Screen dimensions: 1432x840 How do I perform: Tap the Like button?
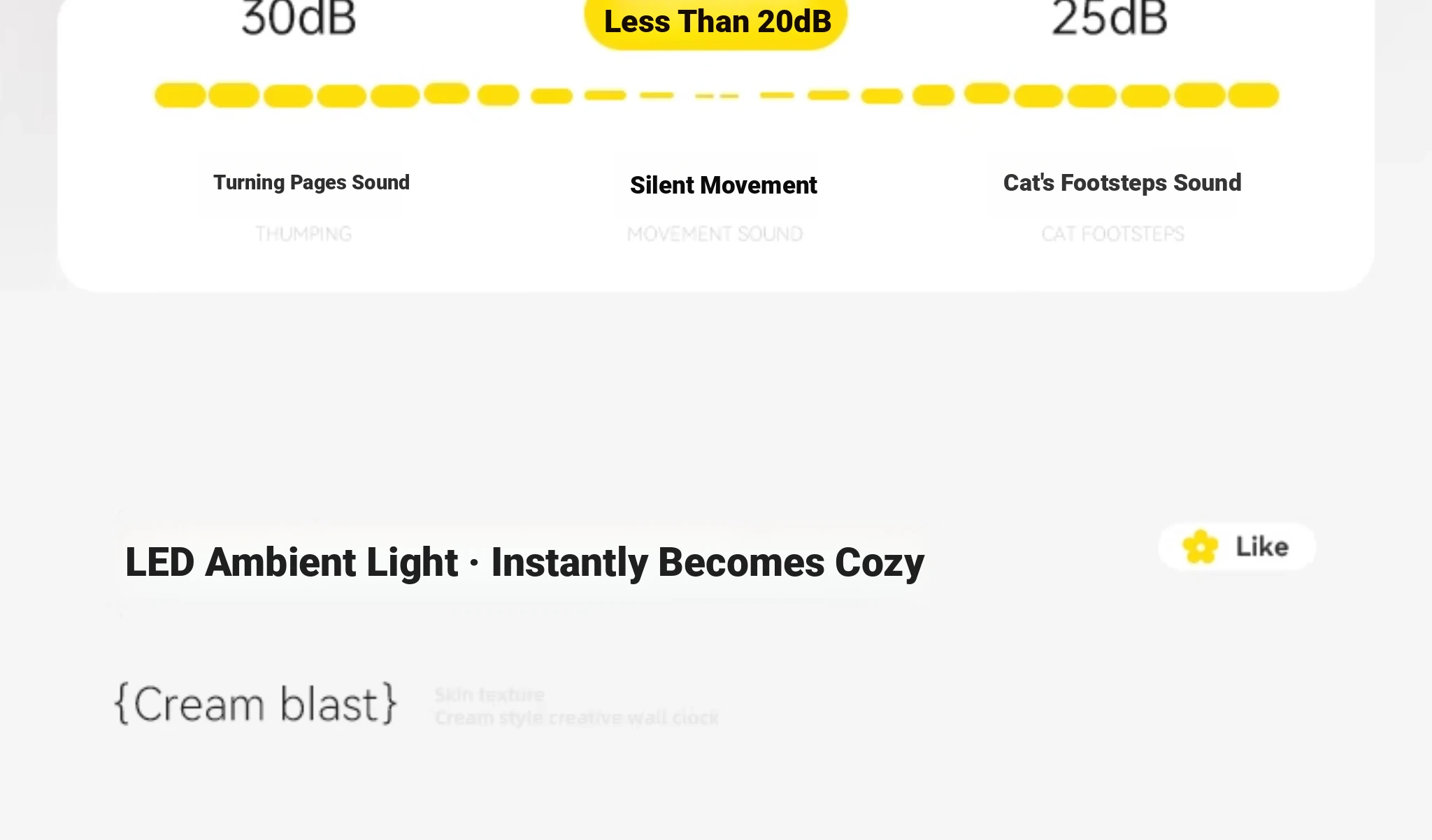(x=1237, y=546)
